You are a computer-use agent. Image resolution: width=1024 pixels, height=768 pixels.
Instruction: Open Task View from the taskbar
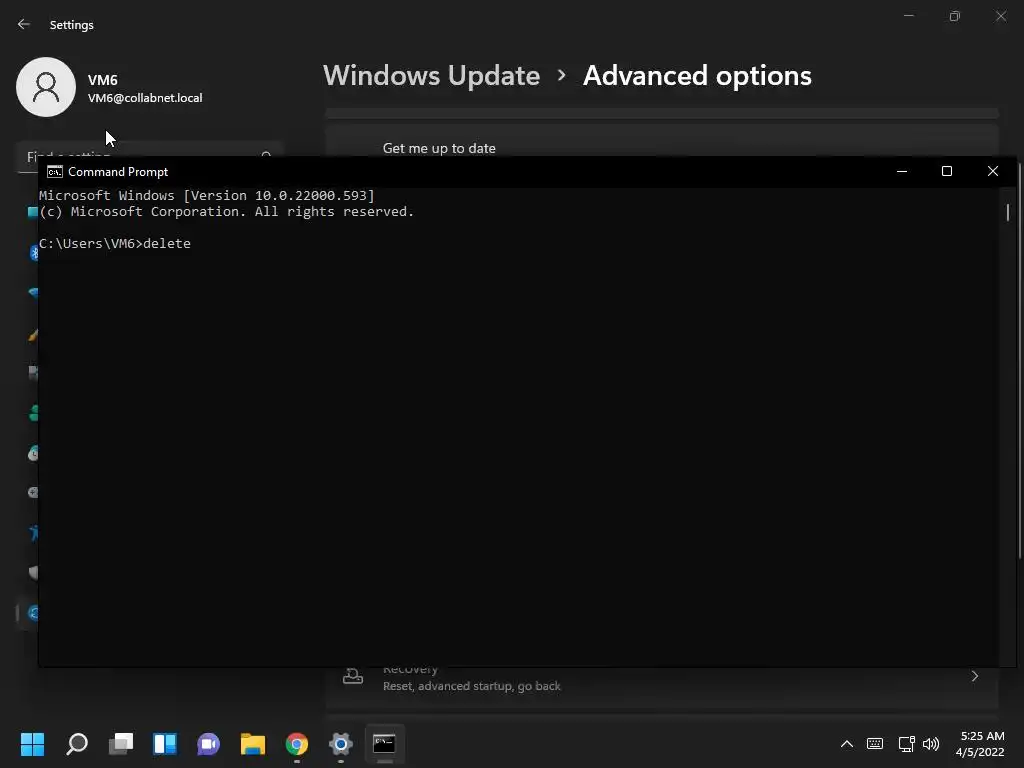click(121, 744)
